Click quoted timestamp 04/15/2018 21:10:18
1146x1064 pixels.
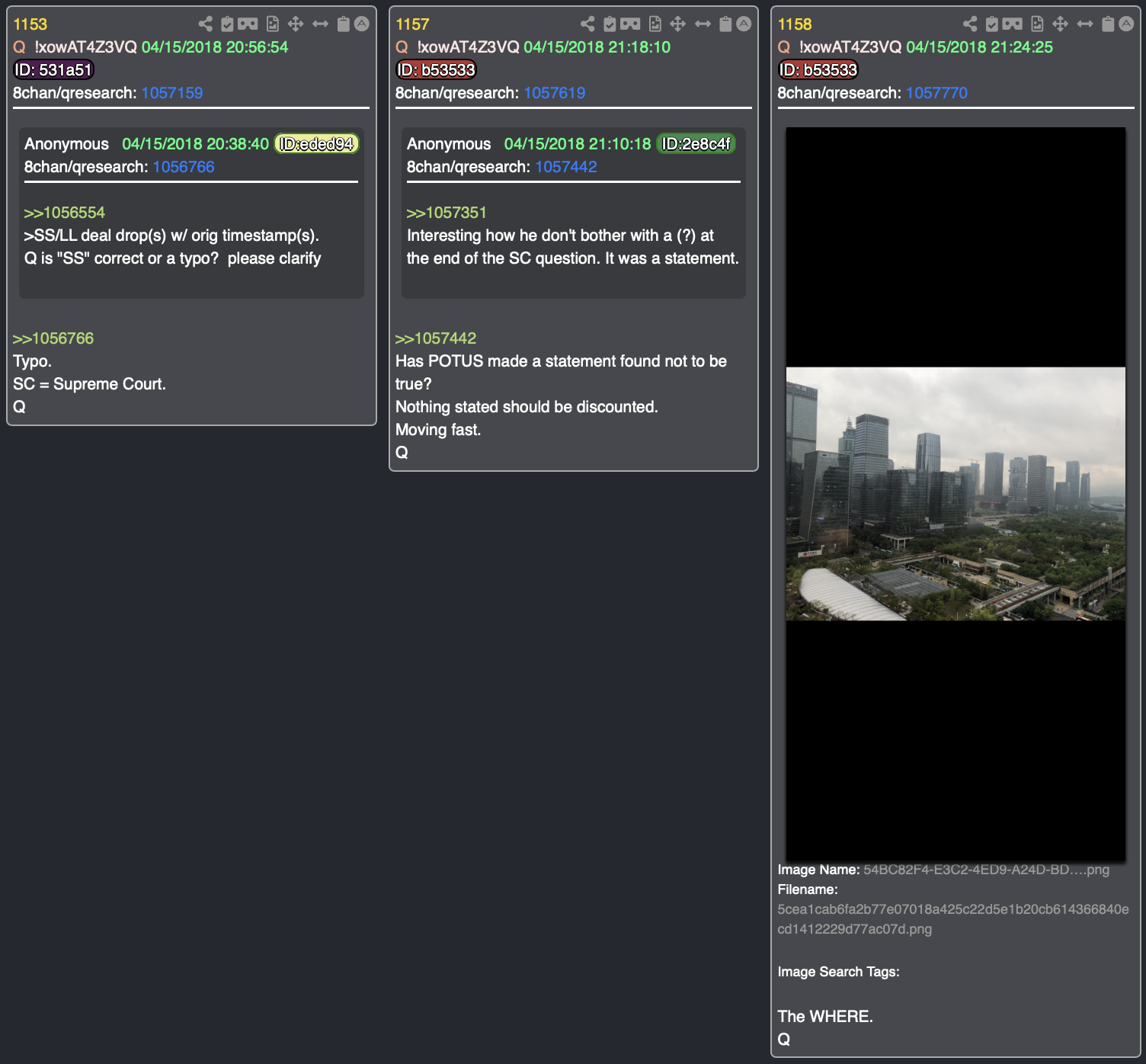pos(578,144)
